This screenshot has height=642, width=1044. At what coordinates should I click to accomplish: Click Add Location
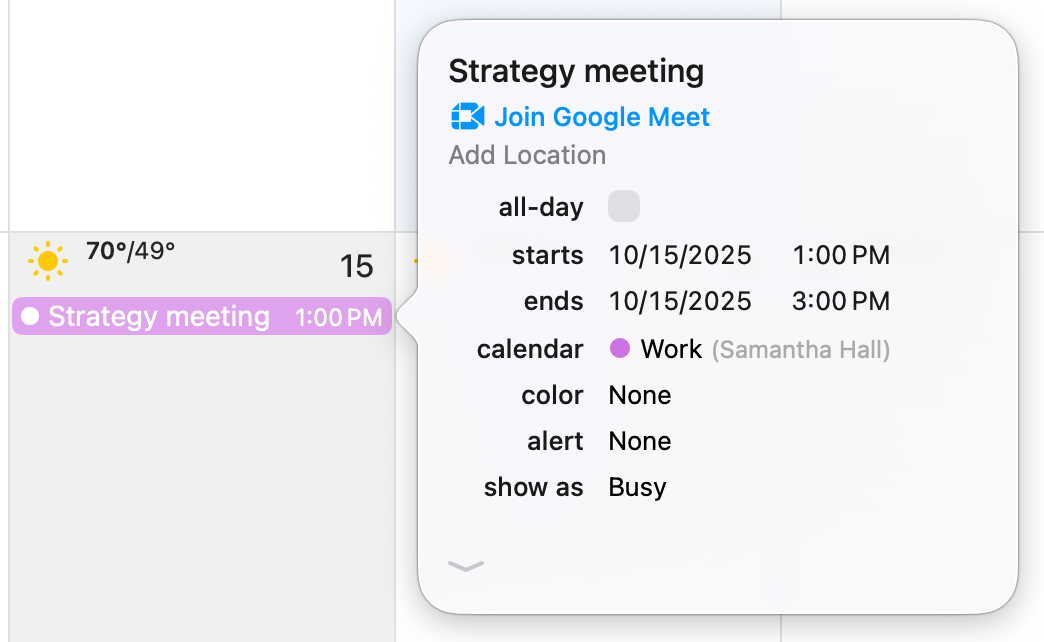click(x=527, y=155)
